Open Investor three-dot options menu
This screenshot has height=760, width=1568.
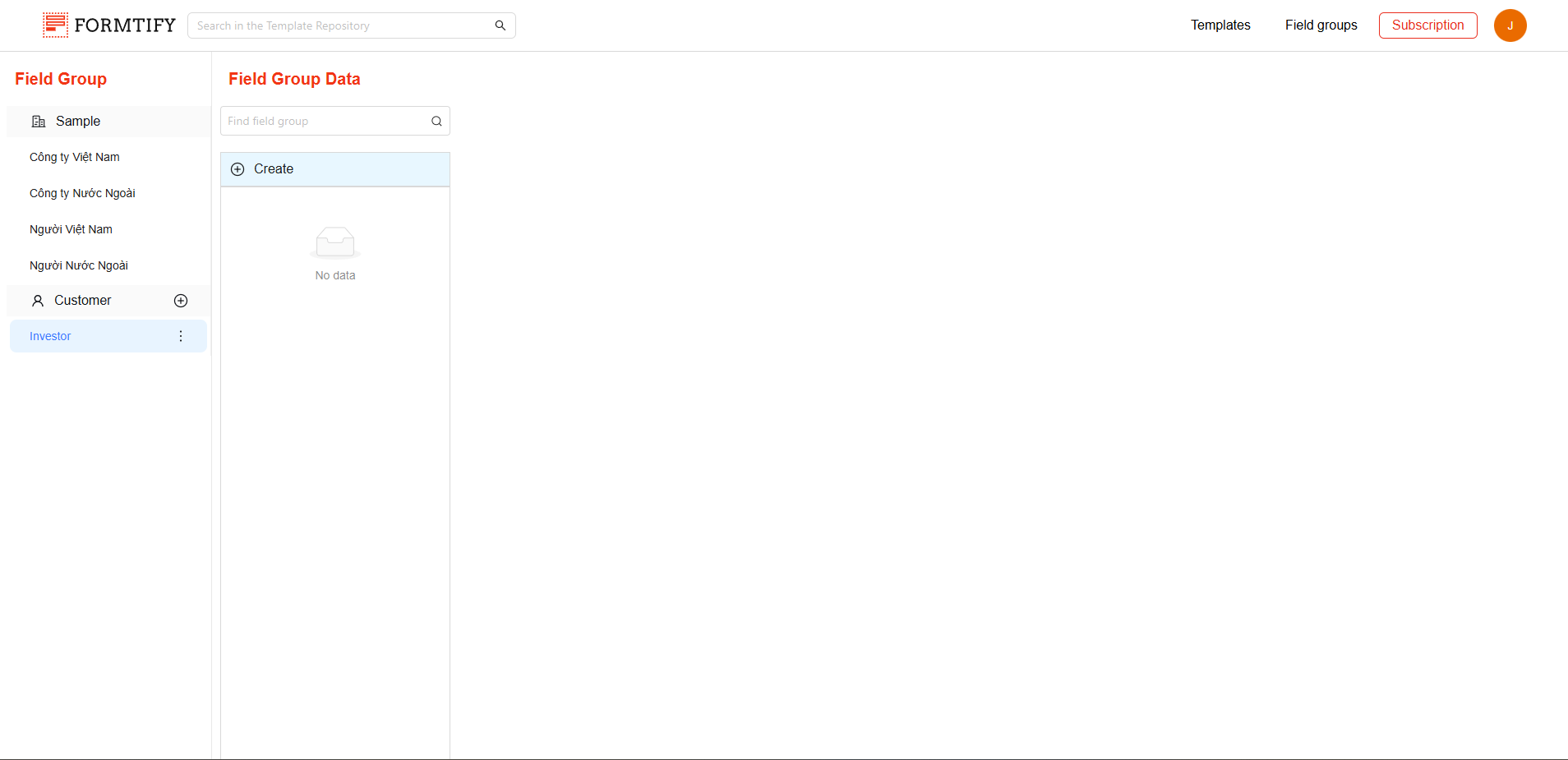click(181, 336)
